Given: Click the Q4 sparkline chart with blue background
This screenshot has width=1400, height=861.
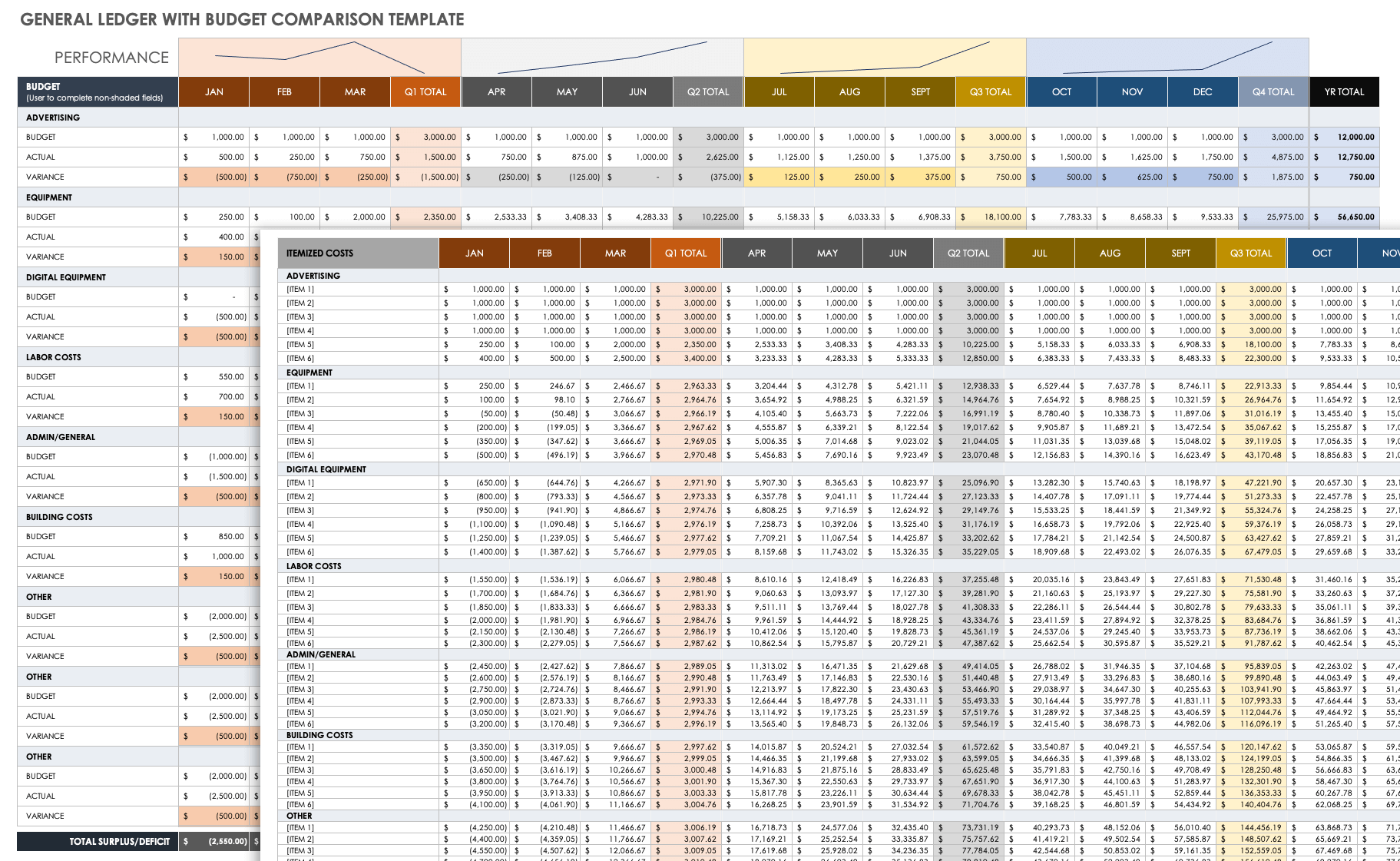Looking at the screenshot, I should pos(1167,57).
